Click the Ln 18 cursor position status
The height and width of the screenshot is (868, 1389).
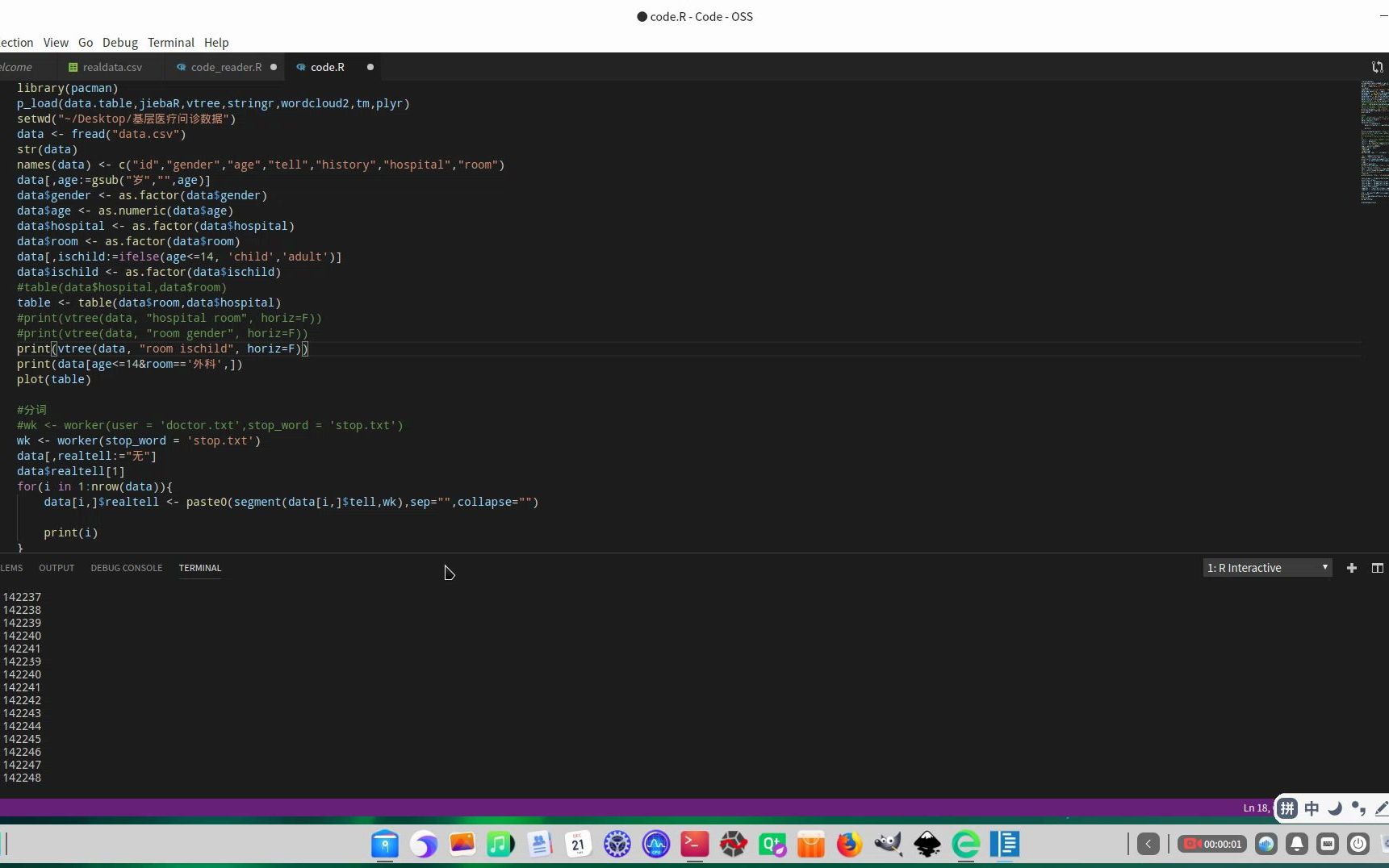pos(1257,807)
